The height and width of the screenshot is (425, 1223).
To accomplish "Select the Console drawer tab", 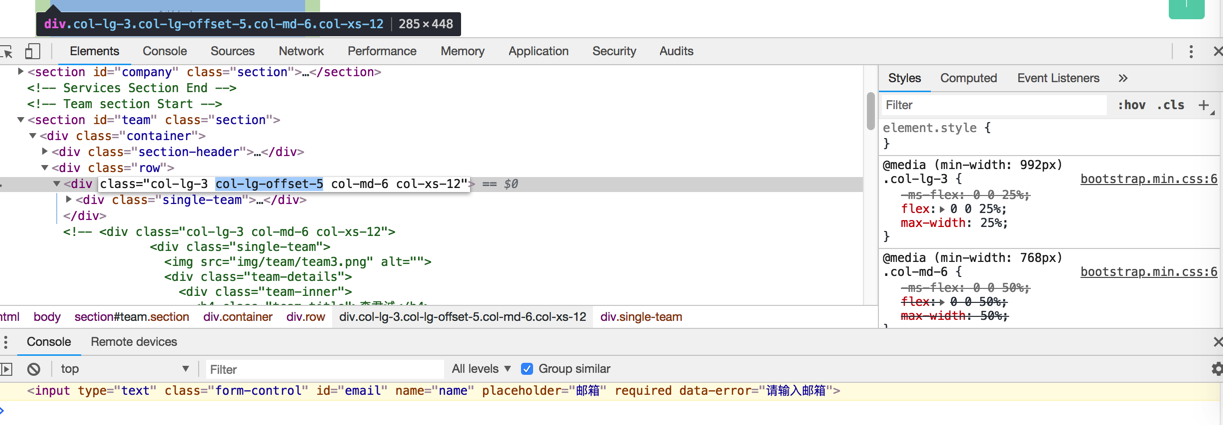I will coord(49,342).
